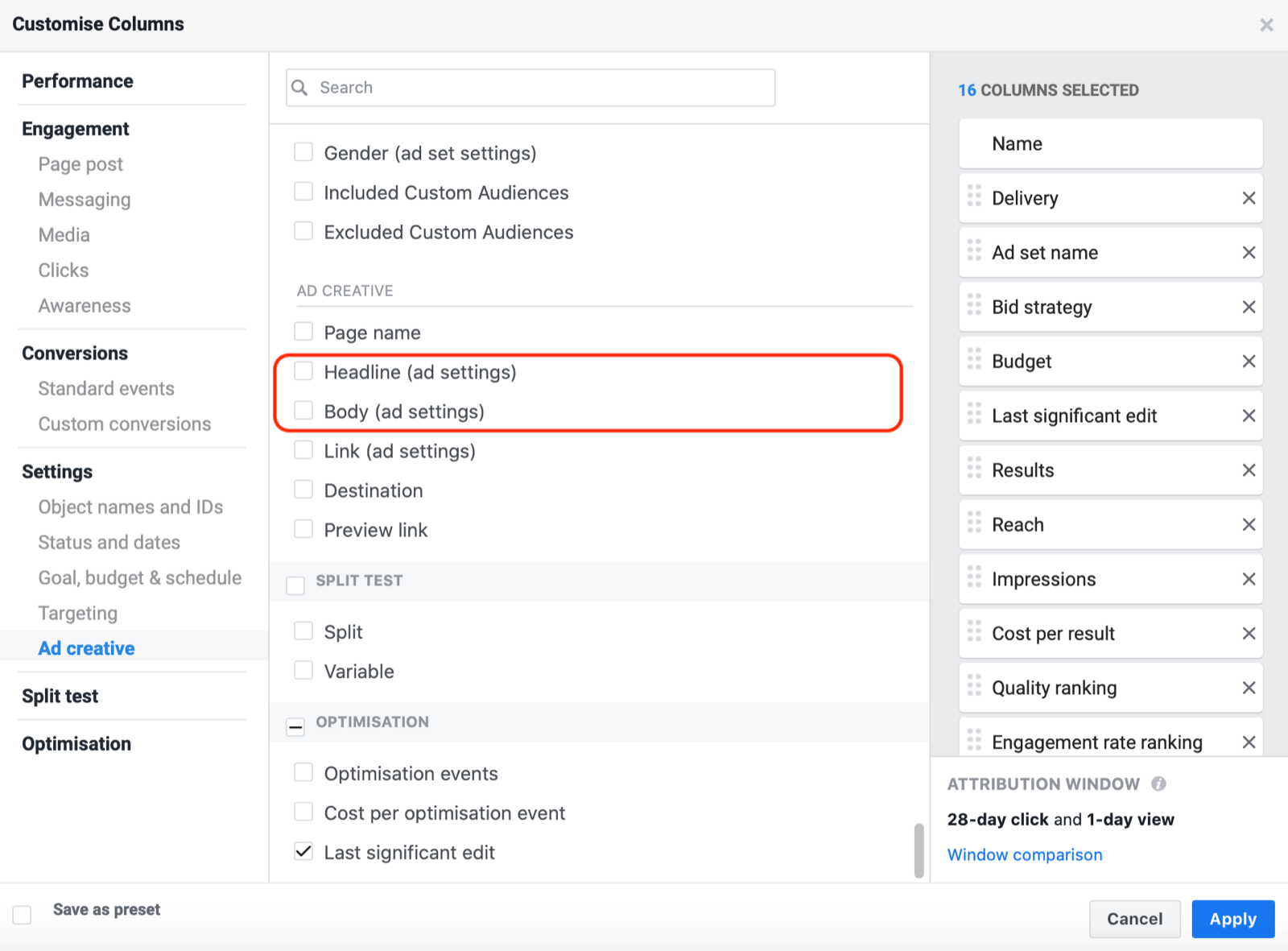
Task: Remove the Cost per result column
Action: pos(1249,633)
